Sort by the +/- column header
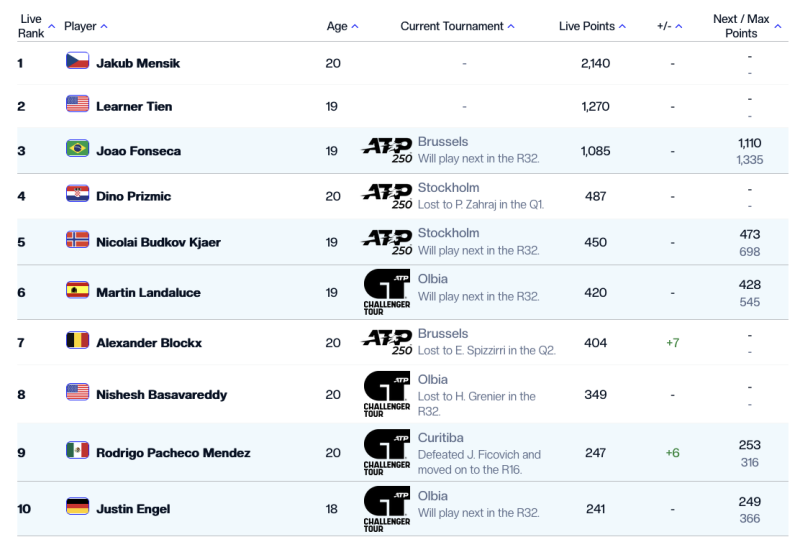 (x=670, y=26)
